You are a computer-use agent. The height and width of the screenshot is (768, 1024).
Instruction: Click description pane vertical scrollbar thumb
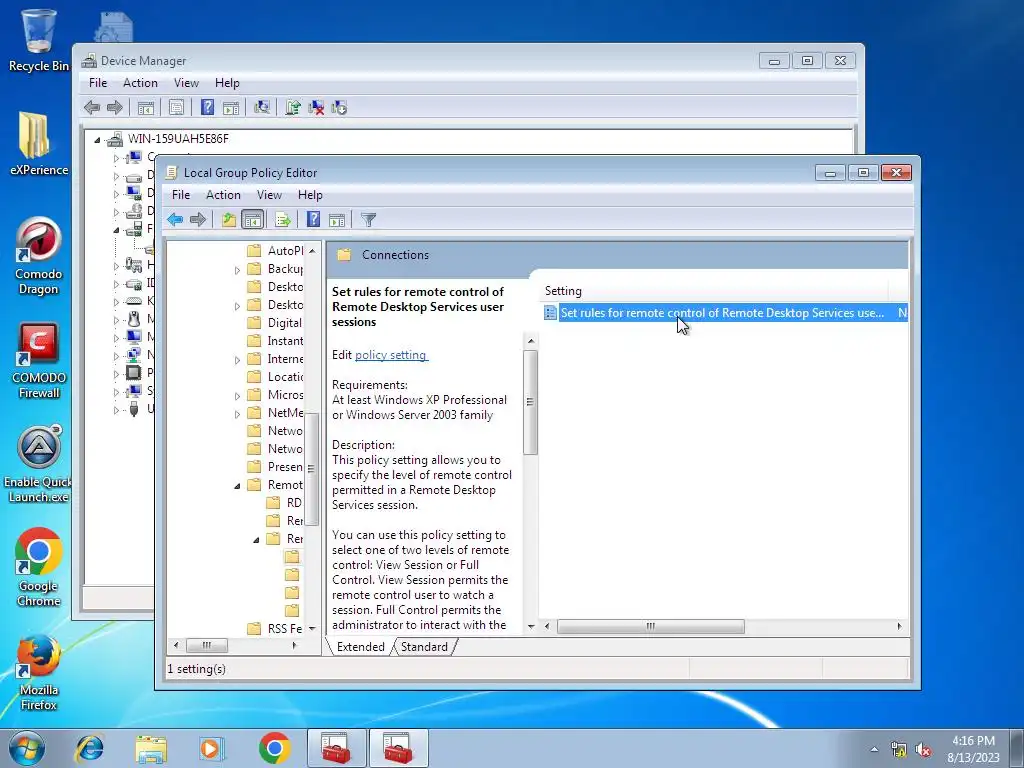click(530, 402)
